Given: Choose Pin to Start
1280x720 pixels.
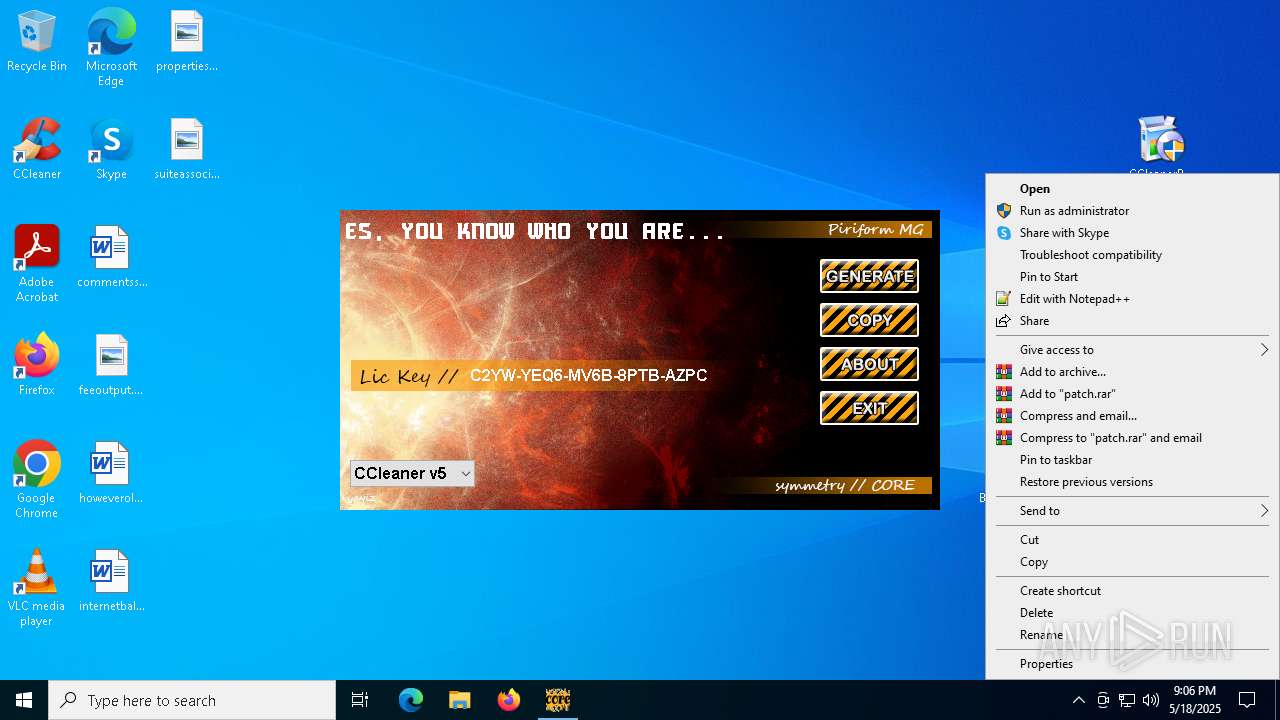Looking at the screenshot, I should pyautogui.click(x=1132, y=276).
